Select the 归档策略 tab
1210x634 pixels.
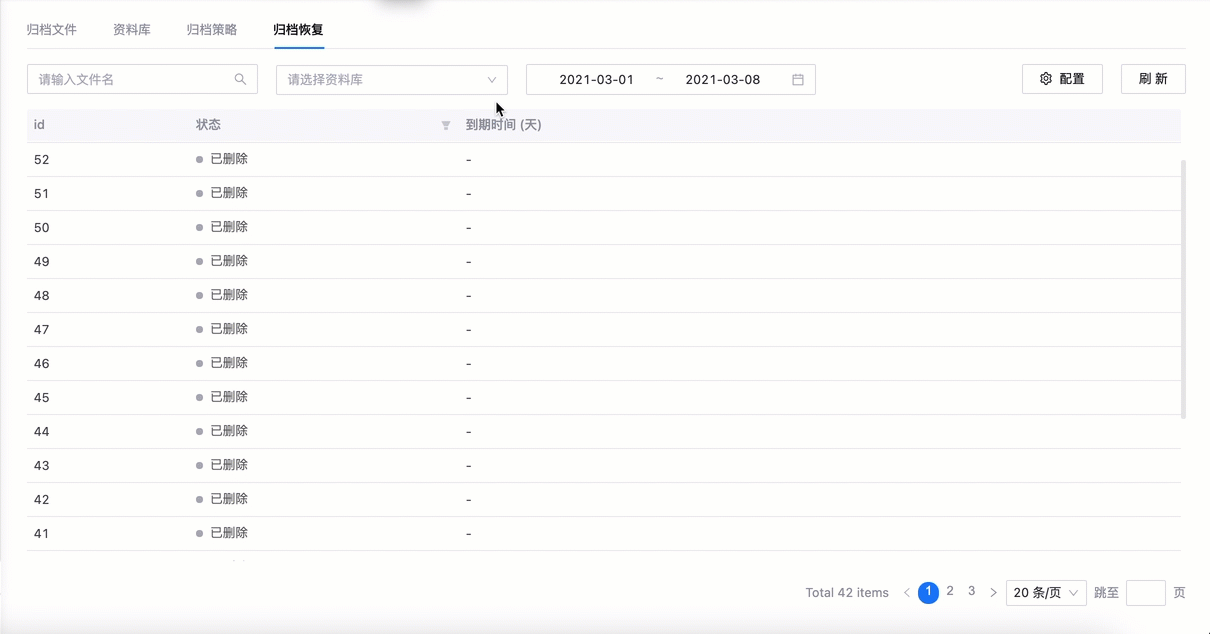(212, 29)
